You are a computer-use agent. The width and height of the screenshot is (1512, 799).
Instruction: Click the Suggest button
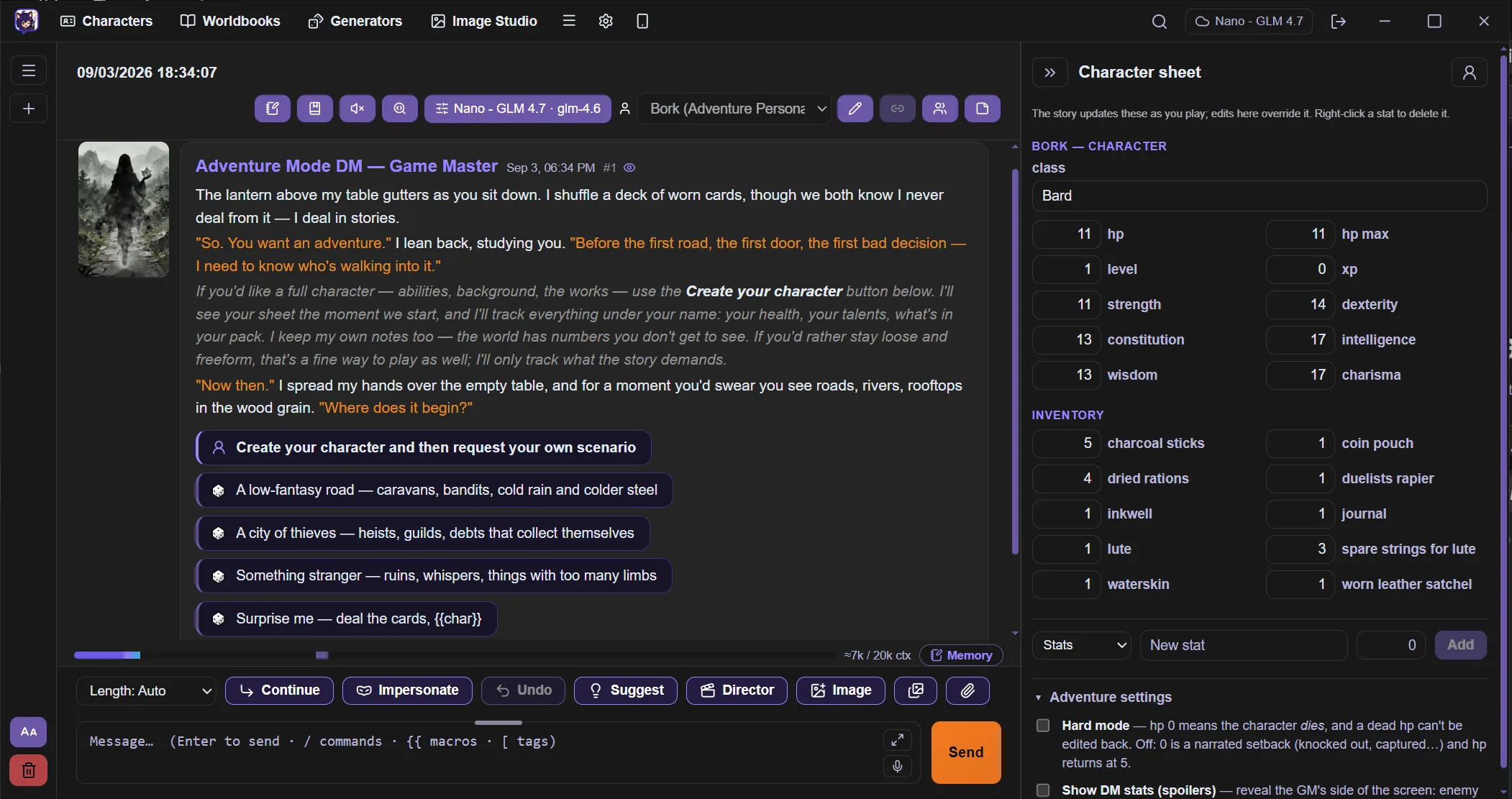tap(626, 690)
